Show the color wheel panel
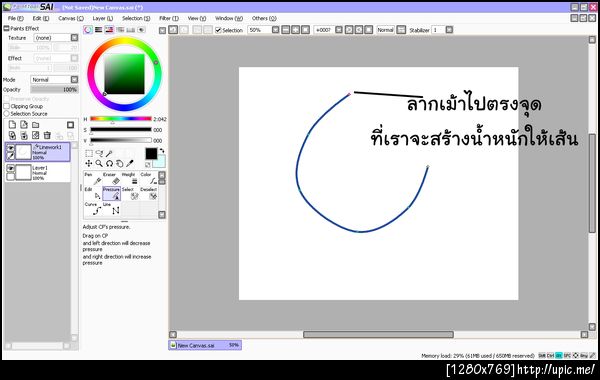The image size is (600, 380). (x=88, y=30)
